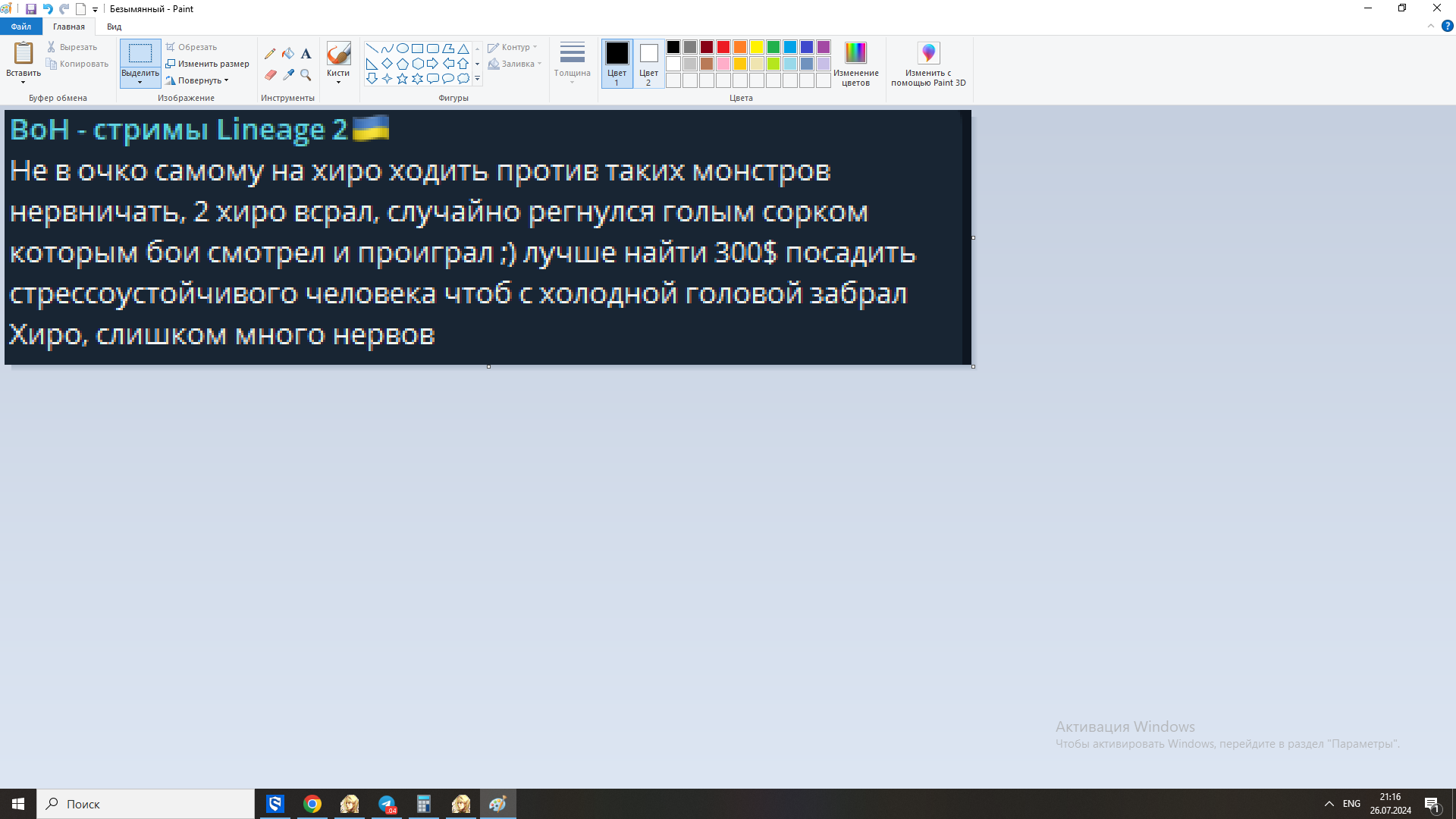Open the Файл menu
Image resolution: width=1456 pixels, height=819 pixels.
pyautogui.click(x=20, y=26)
